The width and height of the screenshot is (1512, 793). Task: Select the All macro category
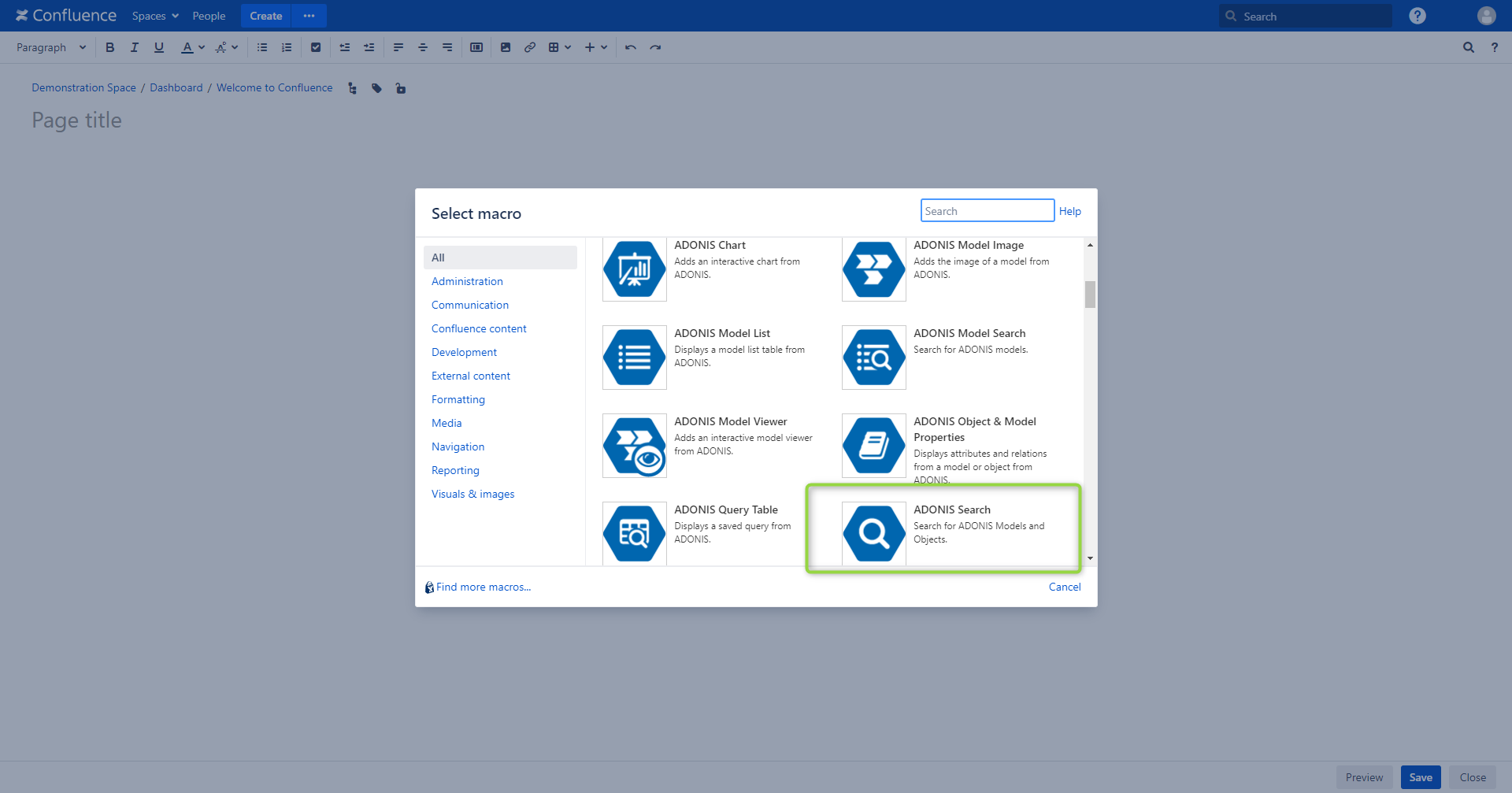click(x=500, y=258)
